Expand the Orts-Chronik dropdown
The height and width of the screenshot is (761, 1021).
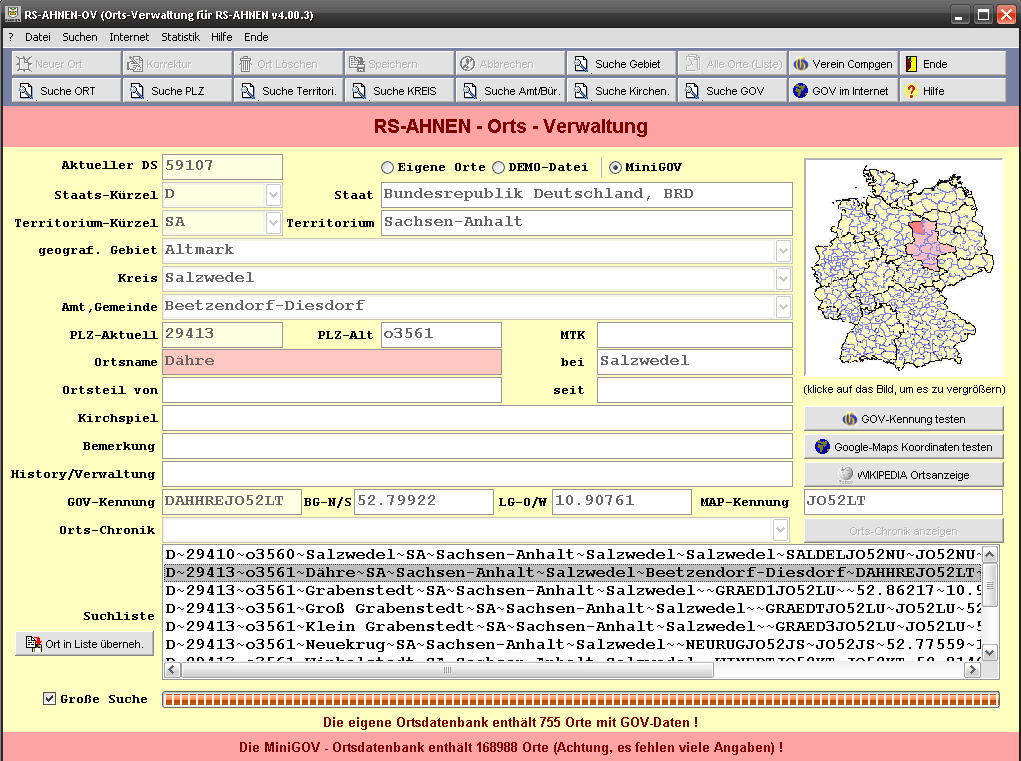pos(781,530)
